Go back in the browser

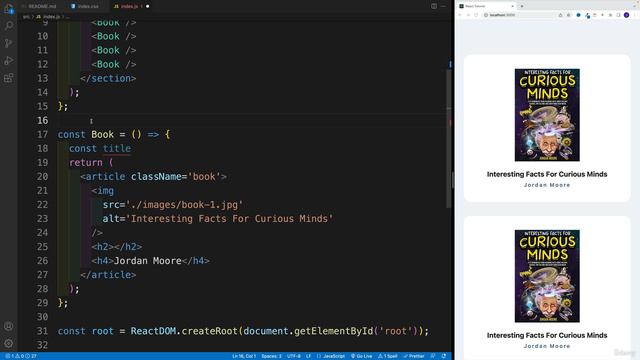(460, 15)
